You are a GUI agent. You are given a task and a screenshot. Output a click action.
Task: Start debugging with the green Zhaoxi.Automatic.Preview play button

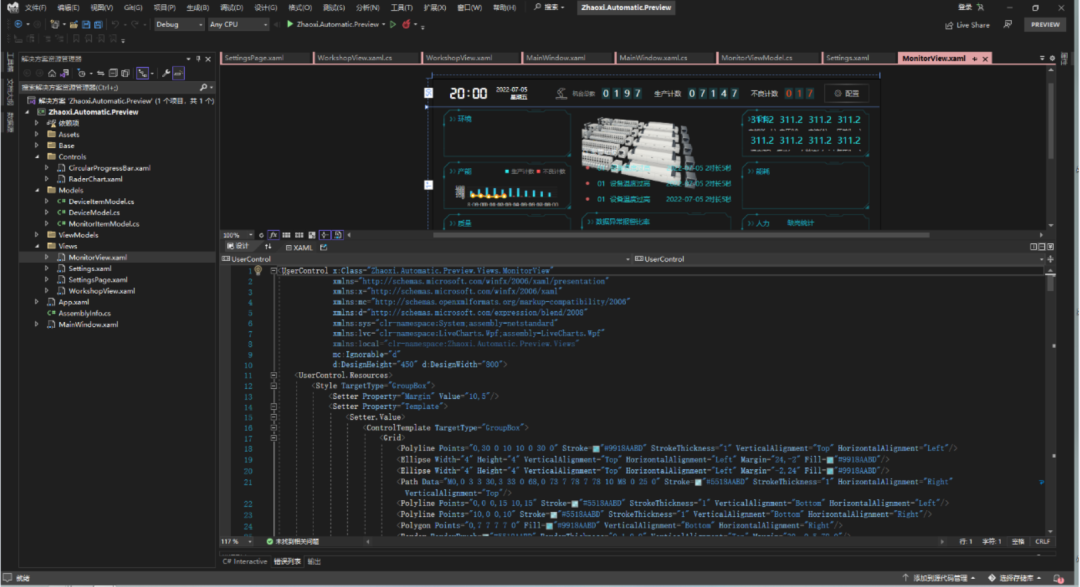(x=289, y=24)
